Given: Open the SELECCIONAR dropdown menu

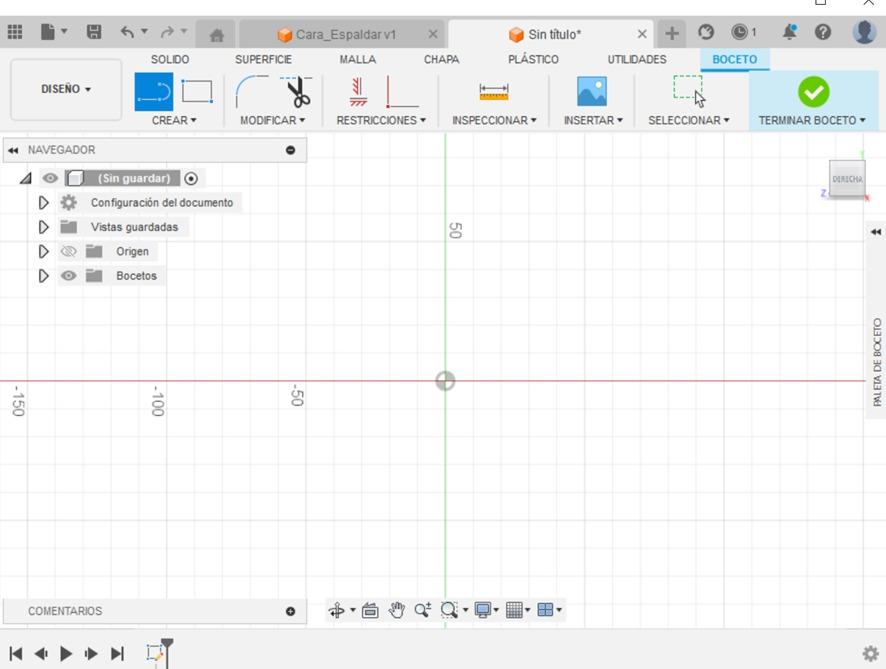Looking at the screenshot, I should 689,120.
